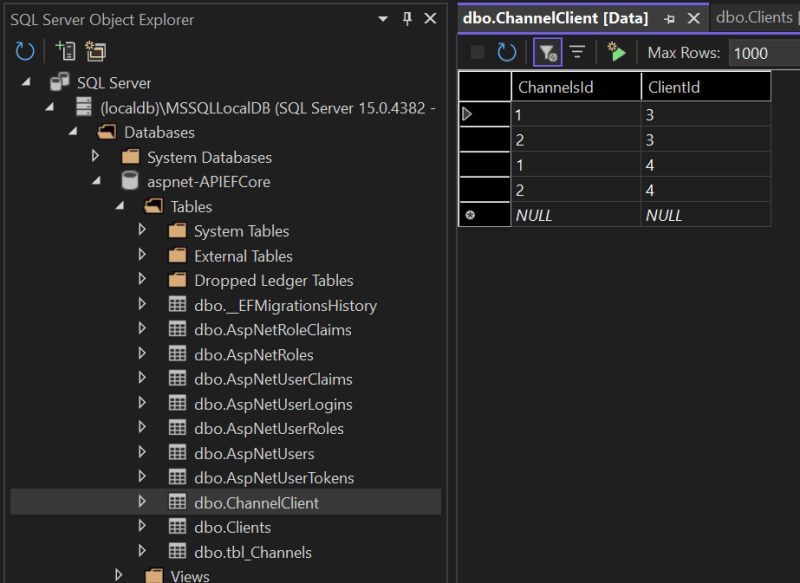Expand the System Databases folder
This screenshot has width=800, height=583.
click(95, 156)
